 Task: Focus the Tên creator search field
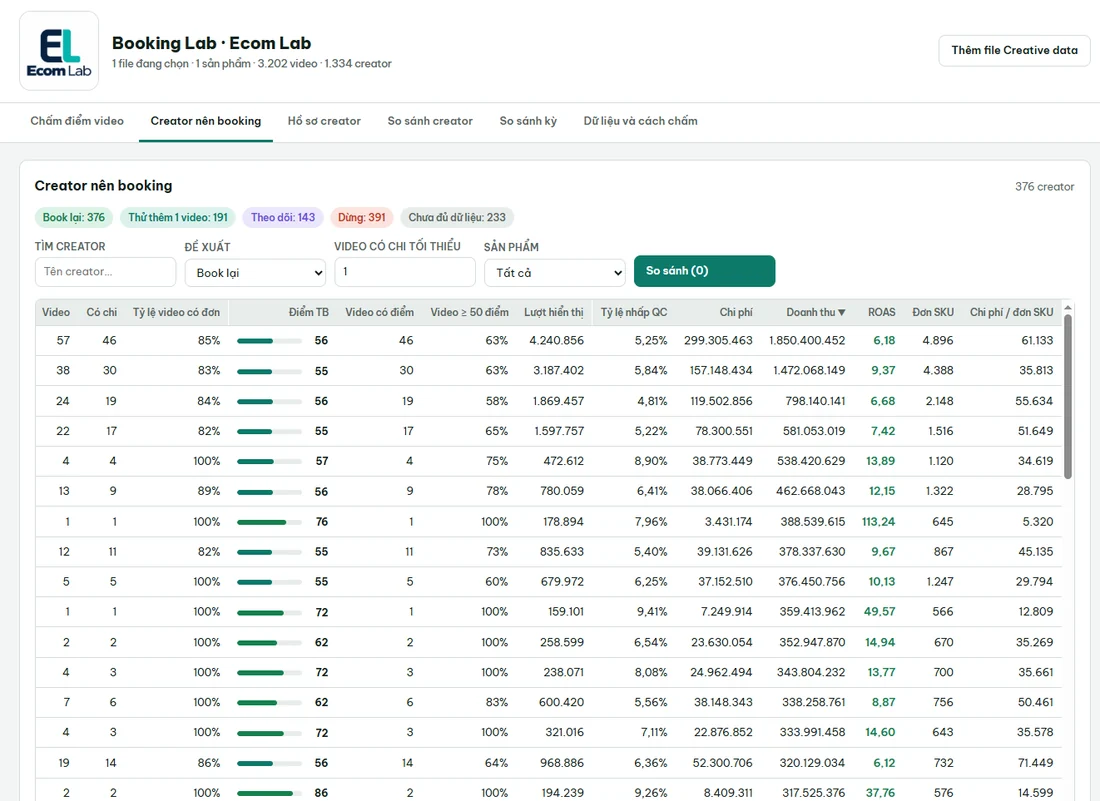(x=105, y=271)
